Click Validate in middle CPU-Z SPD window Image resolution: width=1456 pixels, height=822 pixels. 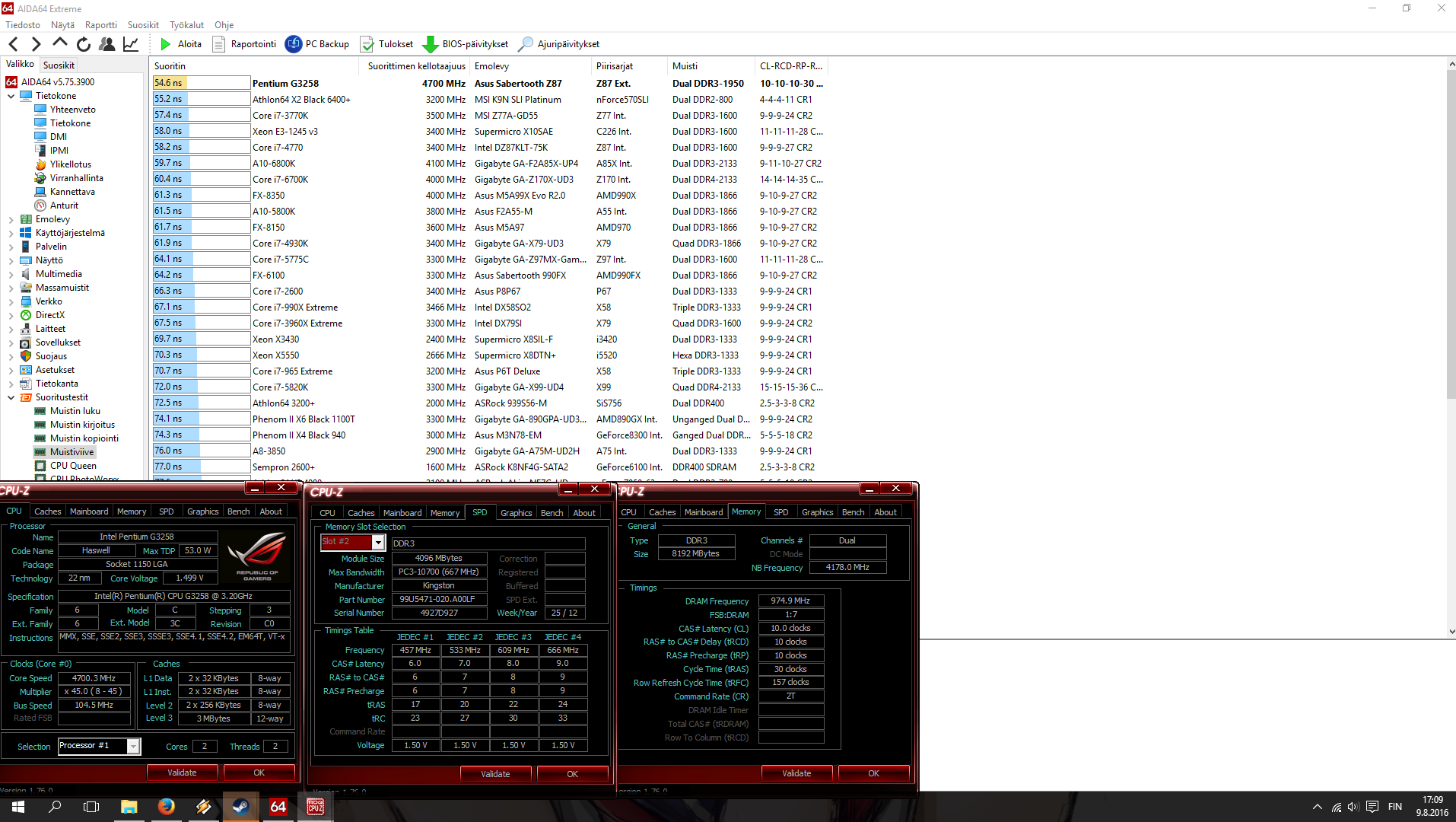[495, 774]
